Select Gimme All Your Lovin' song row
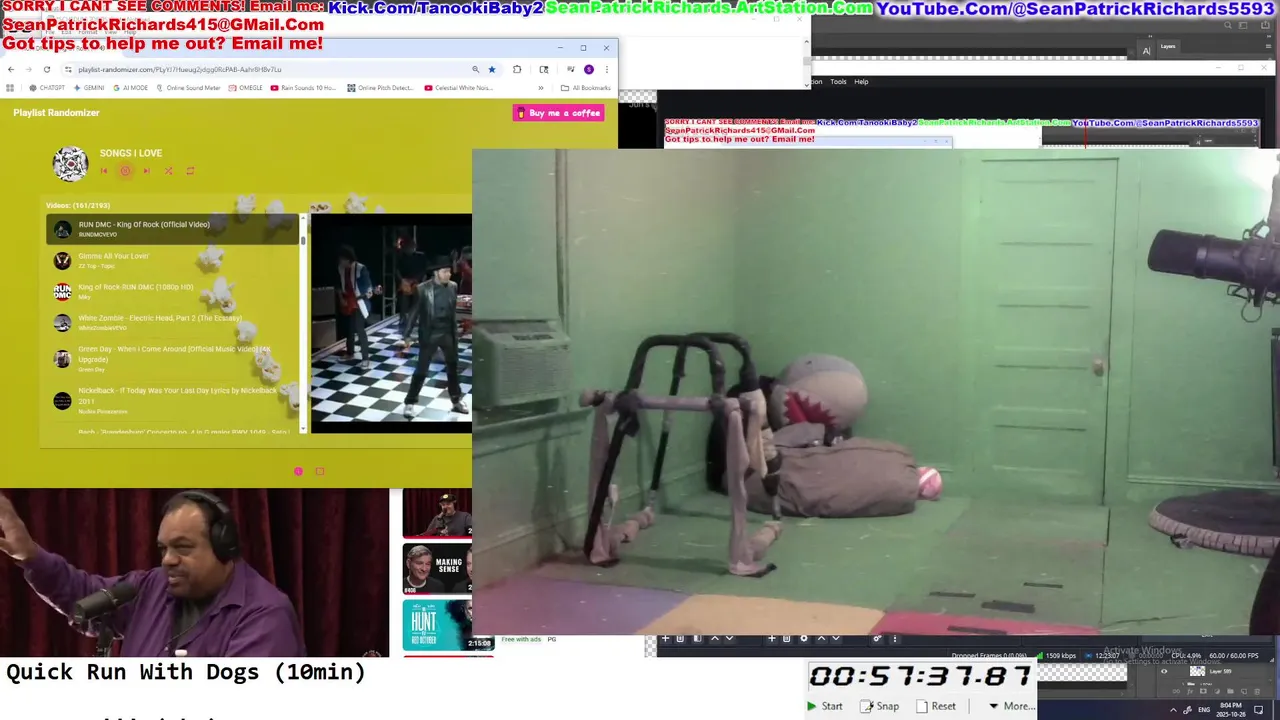The width and height of the screenshot is (1280, 720). (172, 260)
